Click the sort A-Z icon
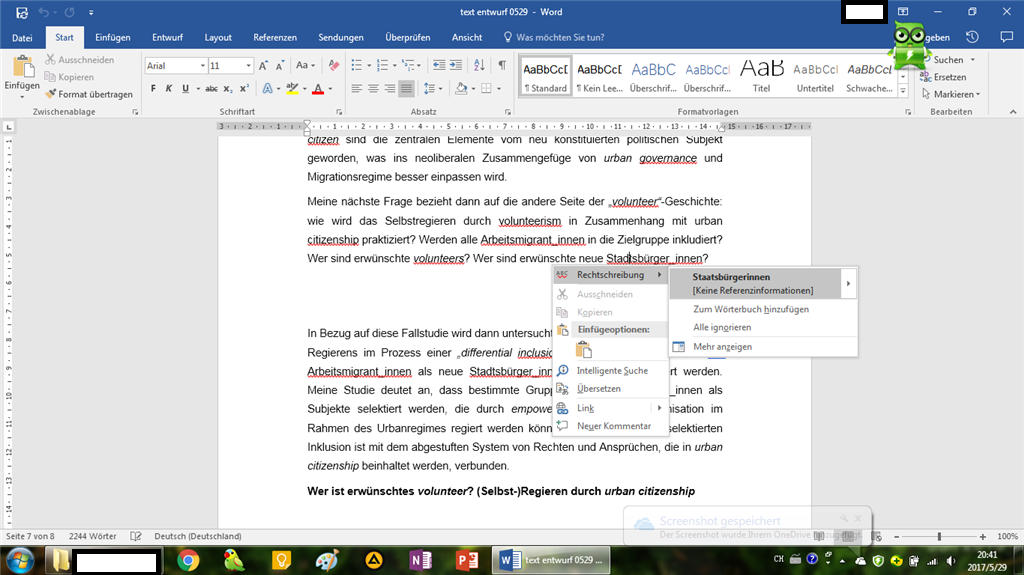The image size is (1024, 575). (x=478, y=66)
